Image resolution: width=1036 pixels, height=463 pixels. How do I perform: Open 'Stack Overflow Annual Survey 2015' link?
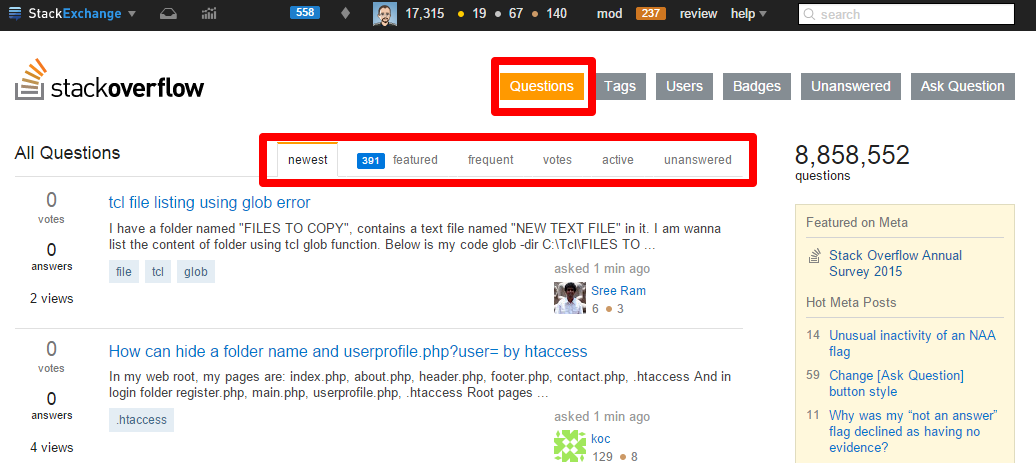click(x=895, y=264)
